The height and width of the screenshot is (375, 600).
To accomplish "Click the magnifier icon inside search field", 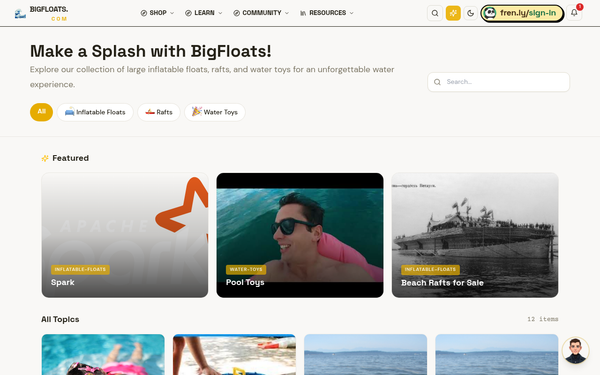I will tap(437, 82).
